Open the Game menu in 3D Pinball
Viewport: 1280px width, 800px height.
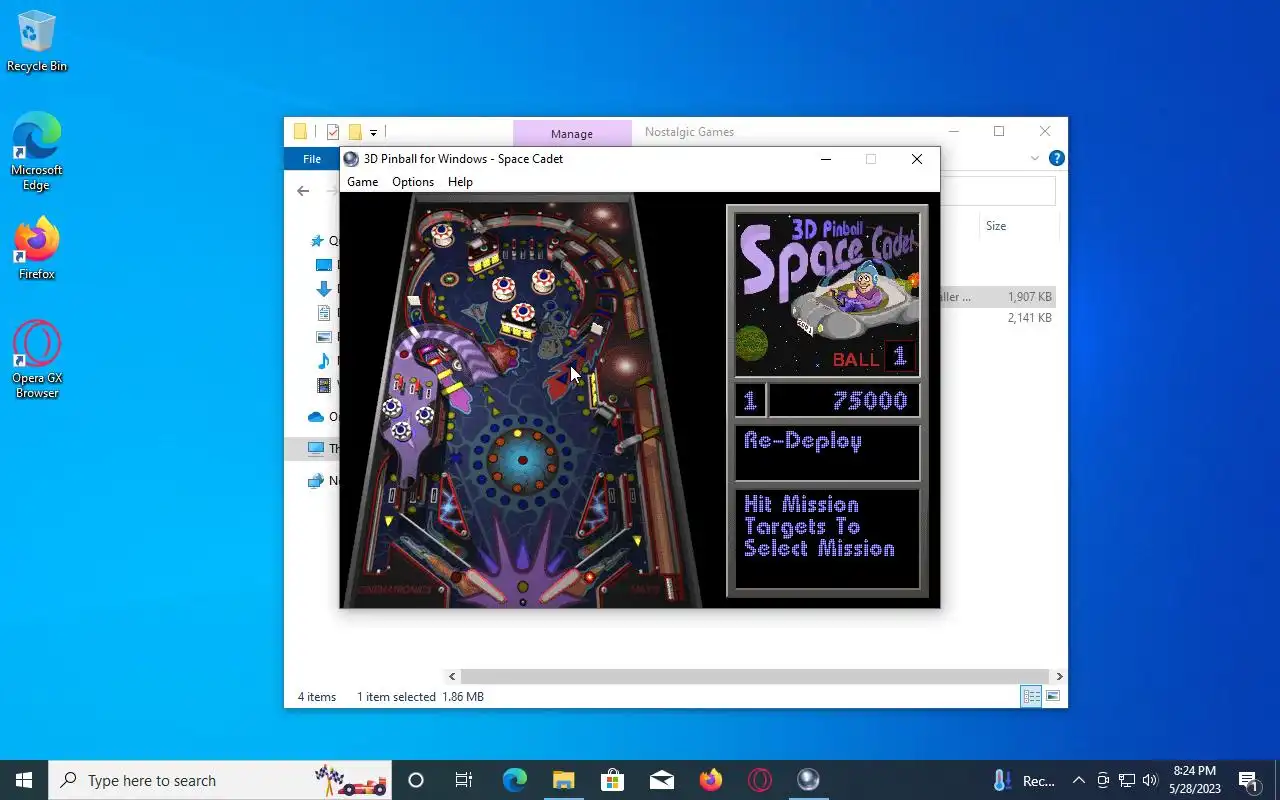tap(362, 182)
